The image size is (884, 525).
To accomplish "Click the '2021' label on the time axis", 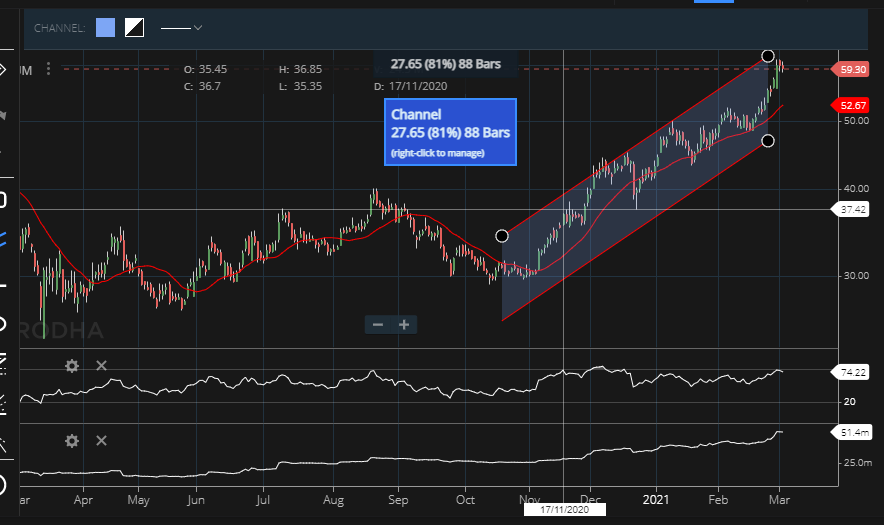I will (x=656, y=500).
